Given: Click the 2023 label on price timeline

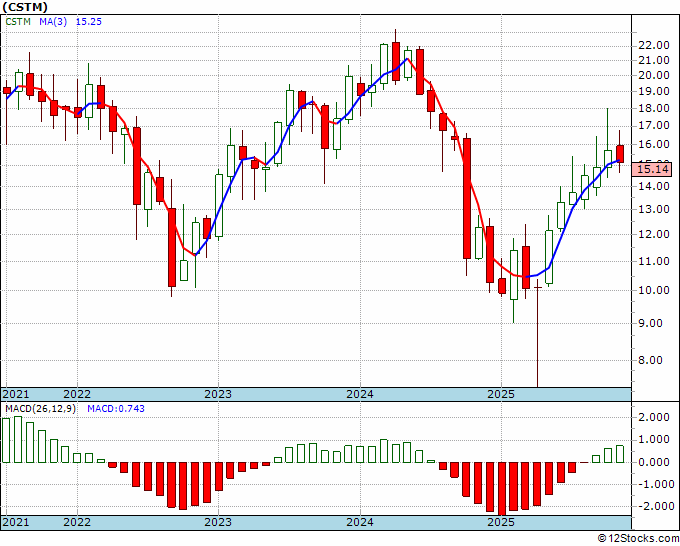Looking at the screenshot, I should 218,394.
